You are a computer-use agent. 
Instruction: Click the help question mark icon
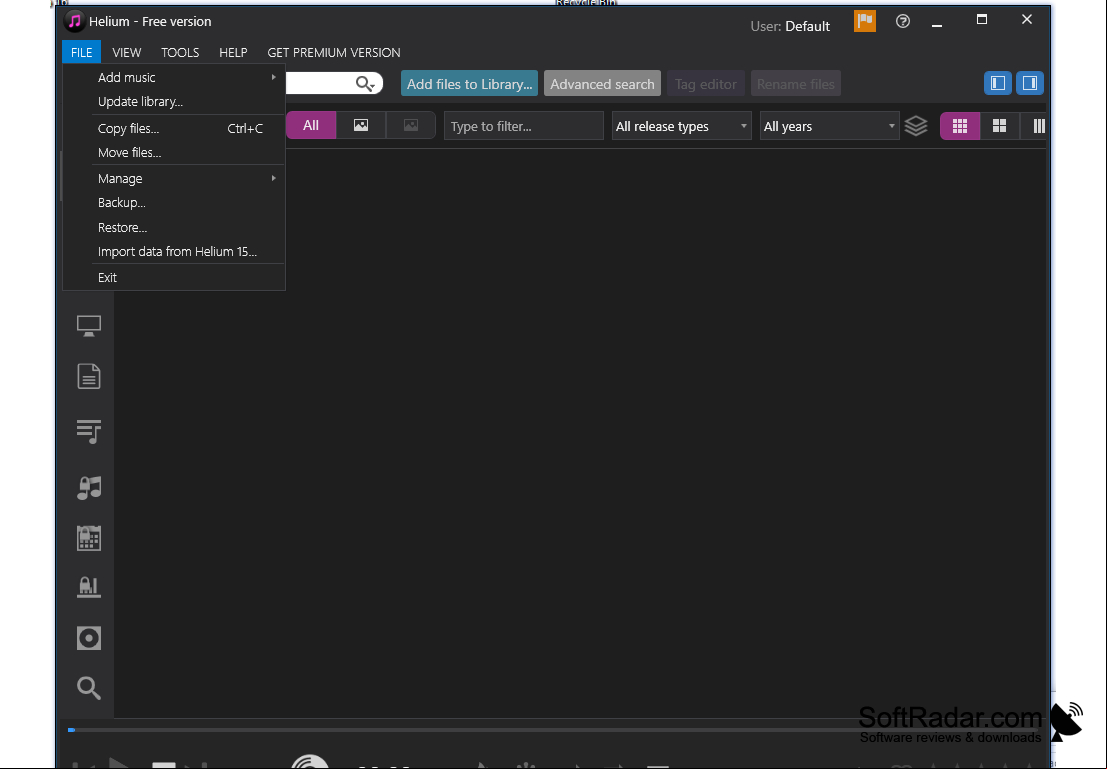coord(902,21)
